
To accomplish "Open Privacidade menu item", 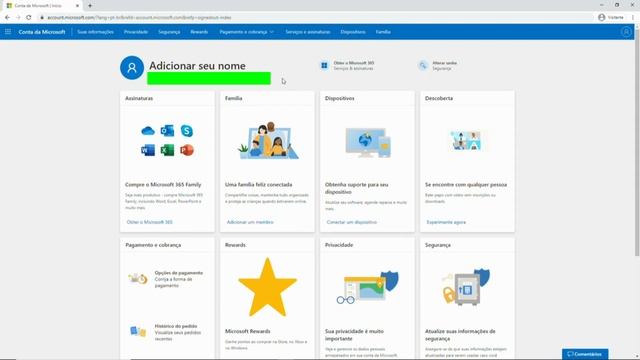I will pyautogui.click(x=136, y=32).
